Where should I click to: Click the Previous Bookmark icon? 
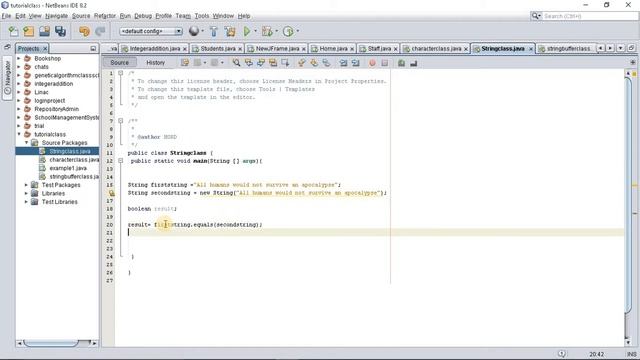302,63
